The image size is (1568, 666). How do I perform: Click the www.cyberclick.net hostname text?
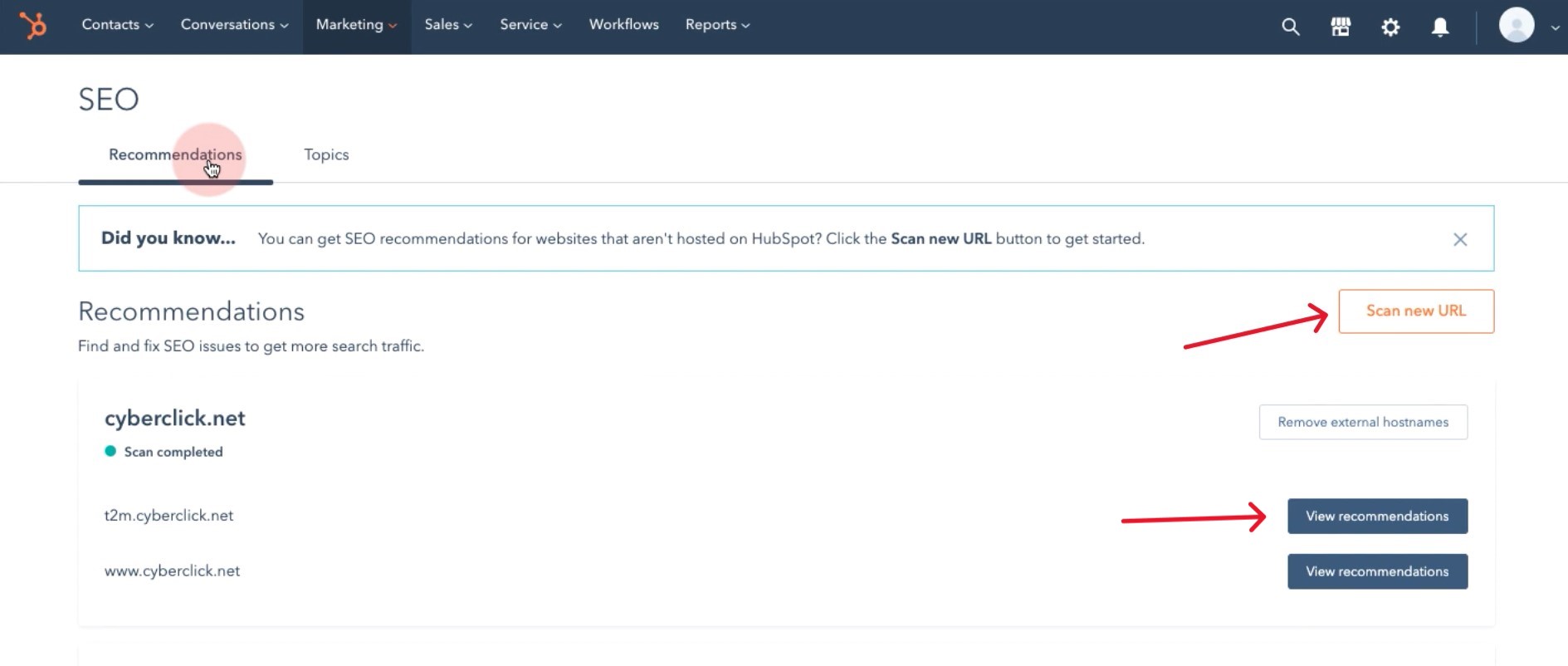[x=172, y=571]
